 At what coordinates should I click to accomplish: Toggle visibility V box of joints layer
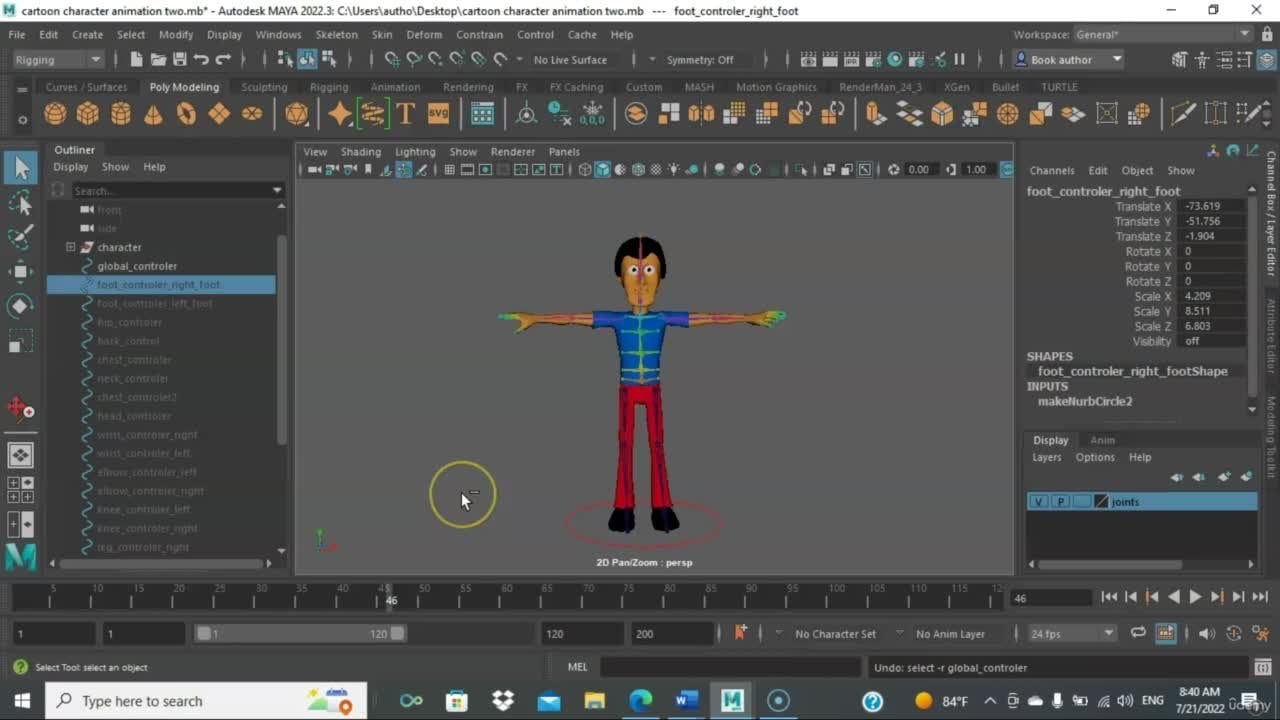[1039, 502]
